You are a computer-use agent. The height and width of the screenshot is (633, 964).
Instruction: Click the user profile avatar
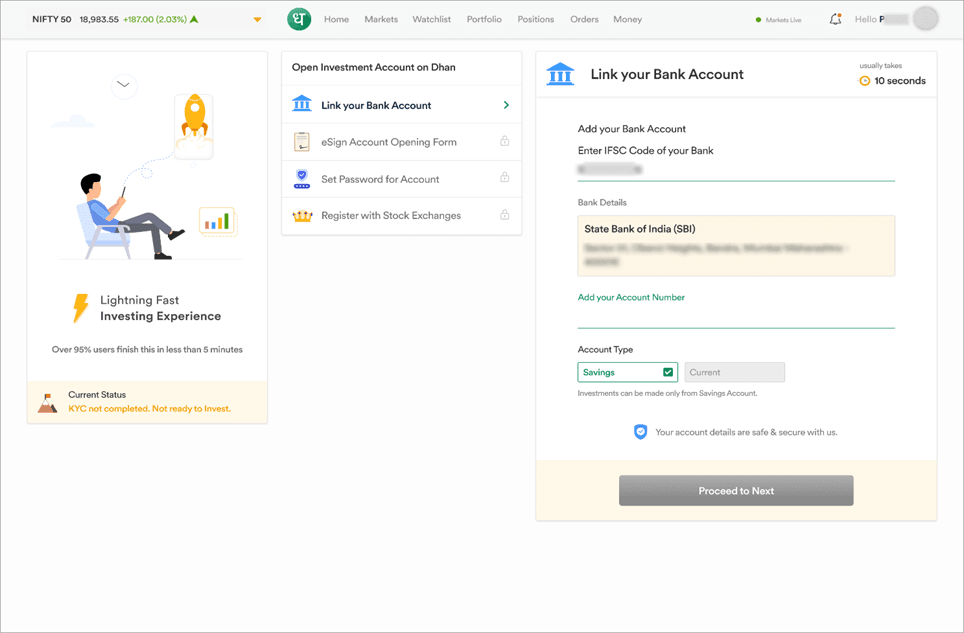point(926,19)
